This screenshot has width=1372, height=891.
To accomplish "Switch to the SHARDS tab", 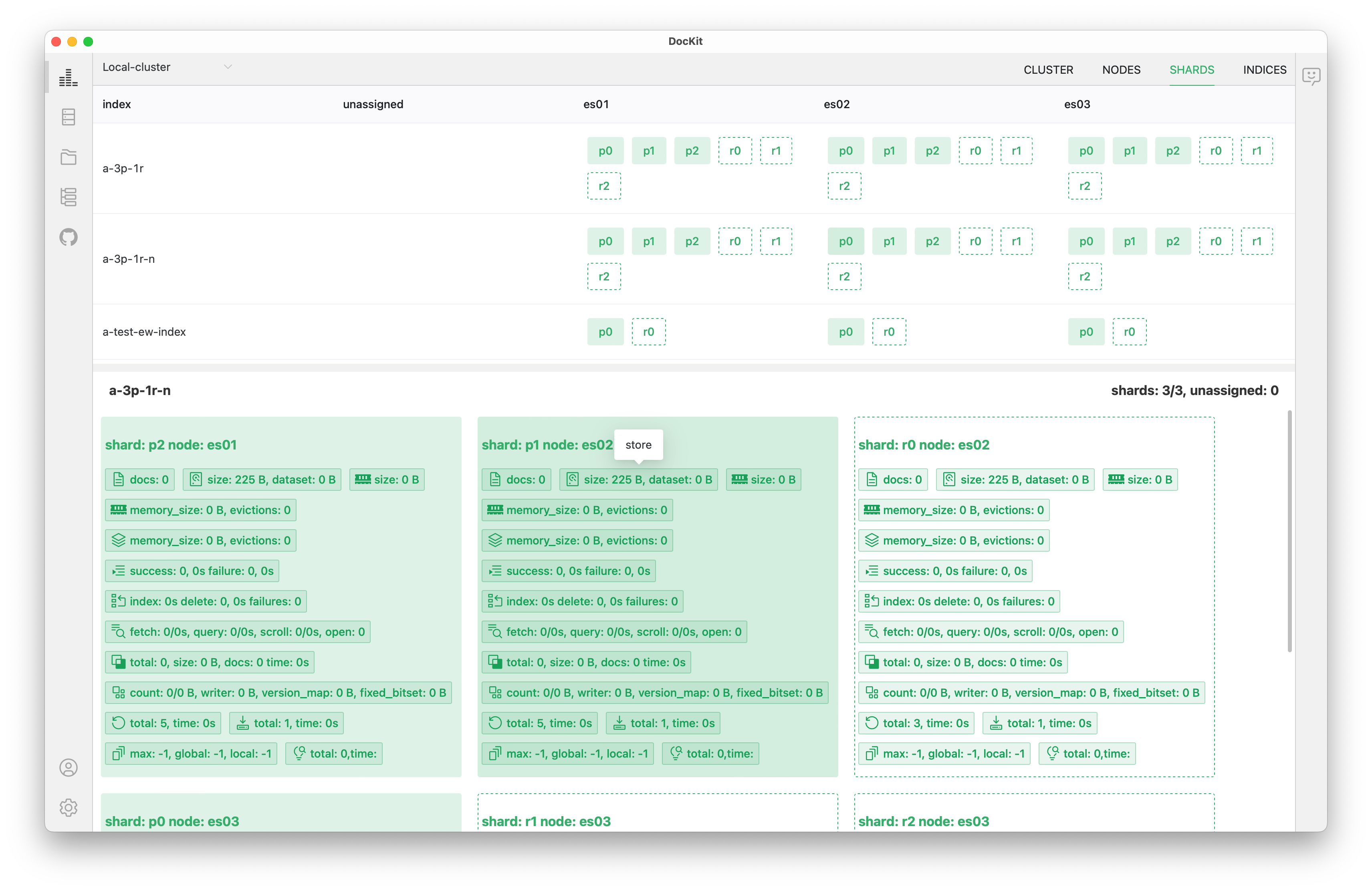I will (x=1192, y=70).
